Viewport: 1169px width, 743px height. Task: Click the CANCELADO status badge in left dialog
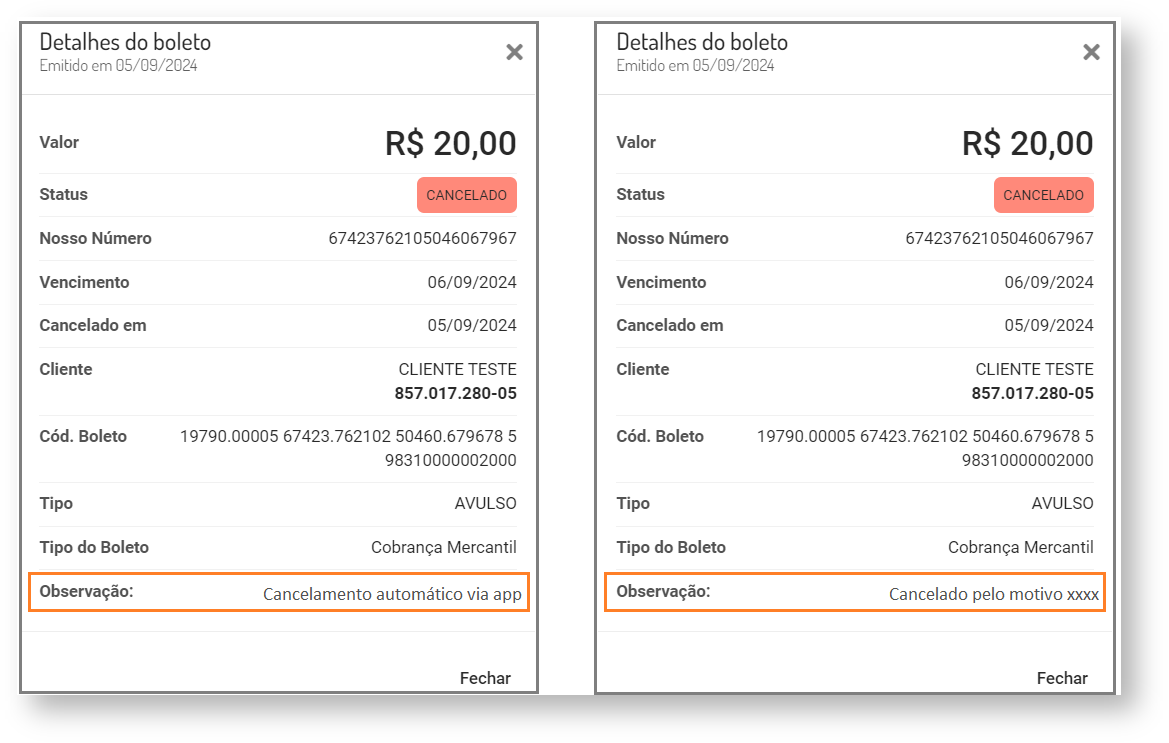[466, 195]
